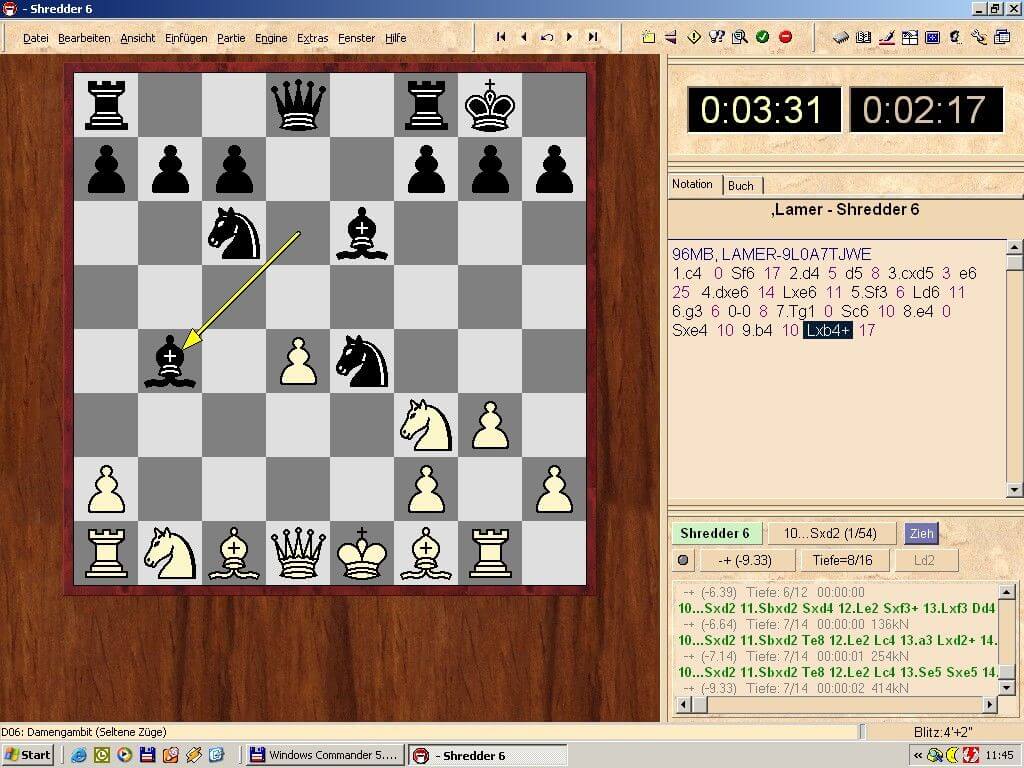1024x768 pixels.
Task: Click the chess knight head icon
Action: click(x=955, y=37)
